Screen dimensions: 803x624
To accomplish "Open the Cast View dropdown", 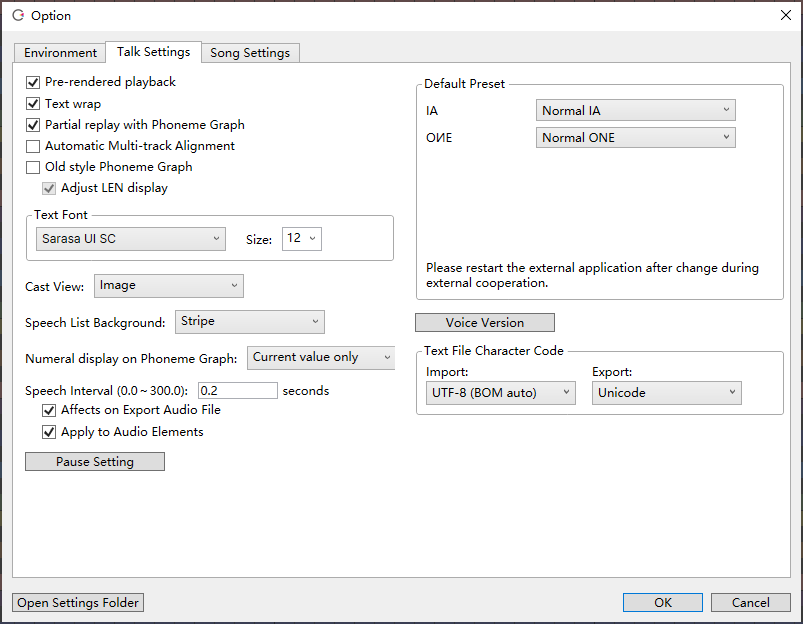I will 169,286.
